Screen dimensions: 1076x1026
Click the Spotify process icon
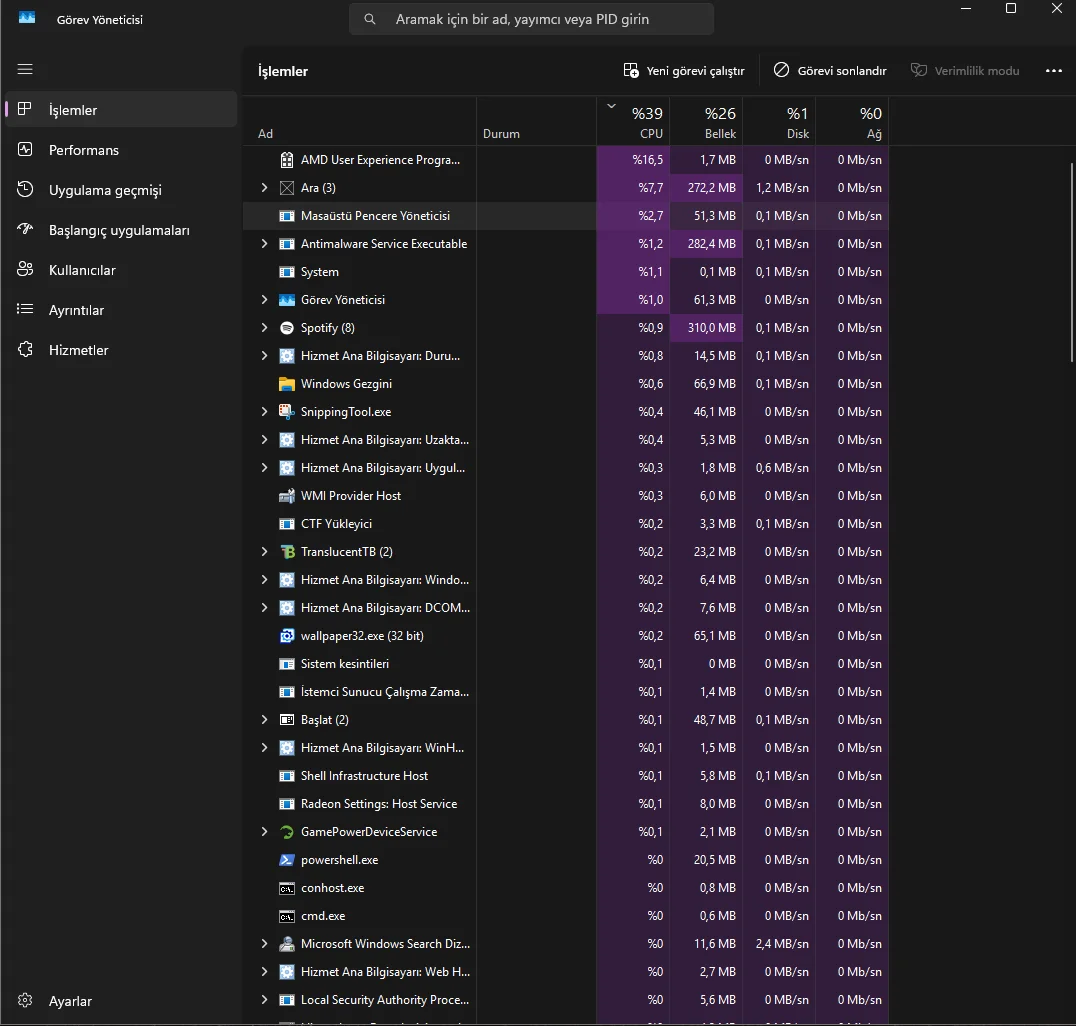click(x=287, y=328)
